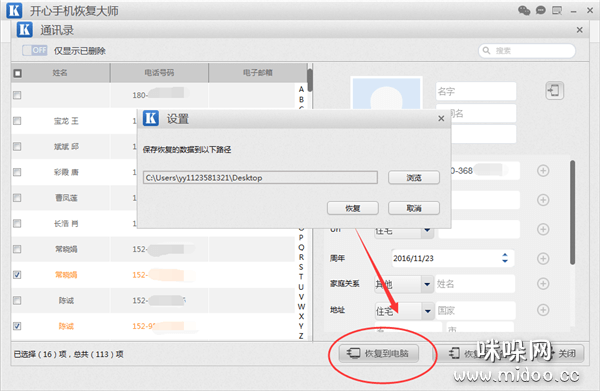Click the 恢复 button in settings dialog
Viewport: 600px width, 391px height.
click(352, 208)
